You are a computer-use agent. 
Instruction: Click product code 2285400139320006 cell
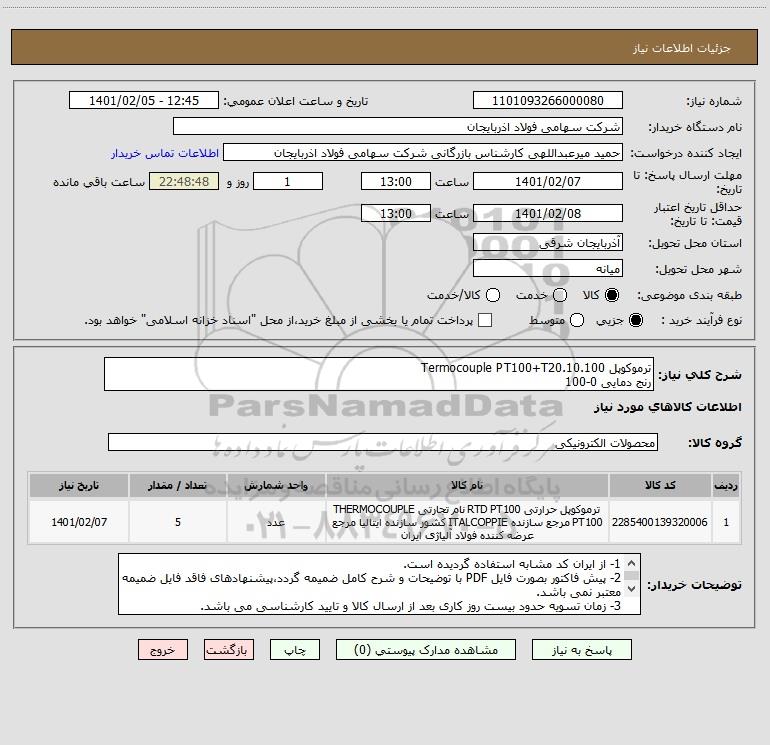(660, 522)
